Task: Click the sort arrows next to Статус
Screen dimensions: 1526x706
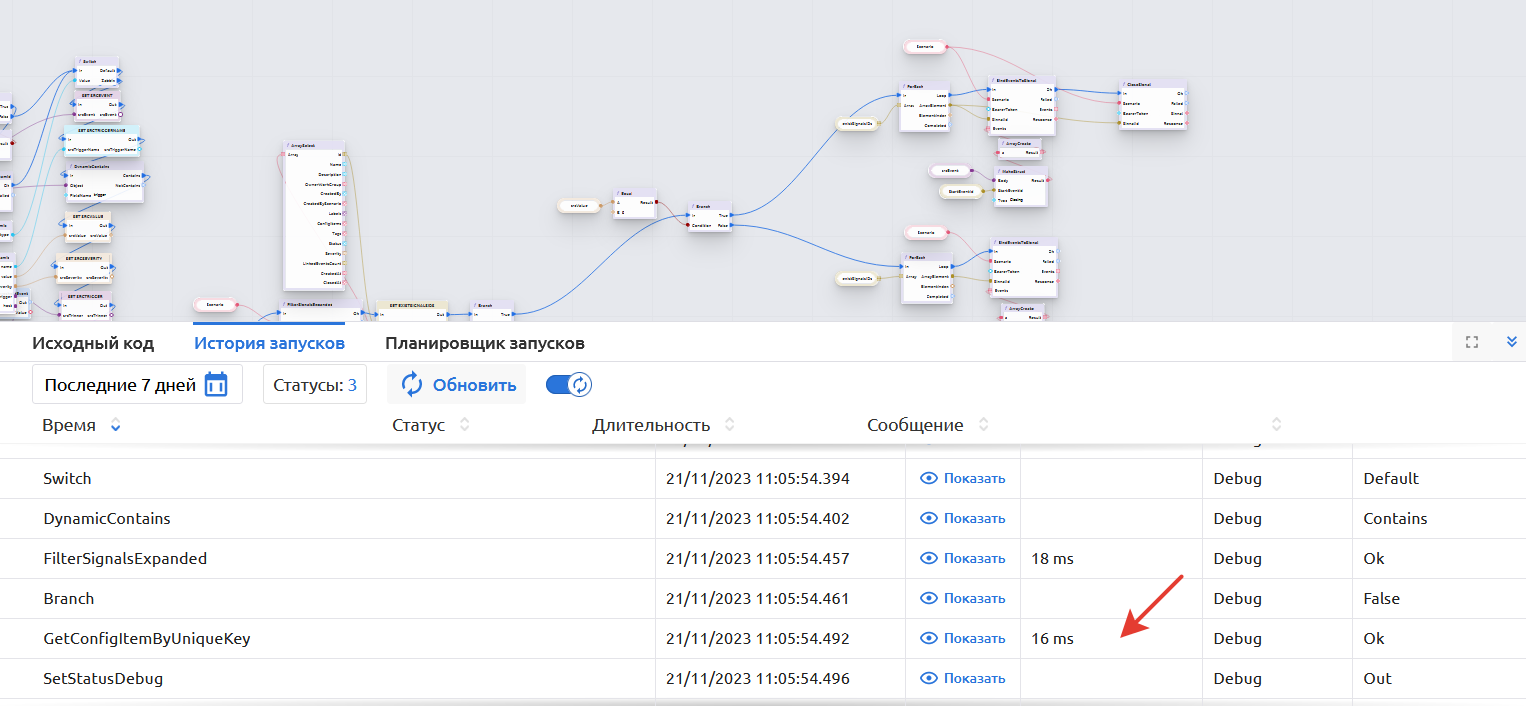Action: click(464, 425)
